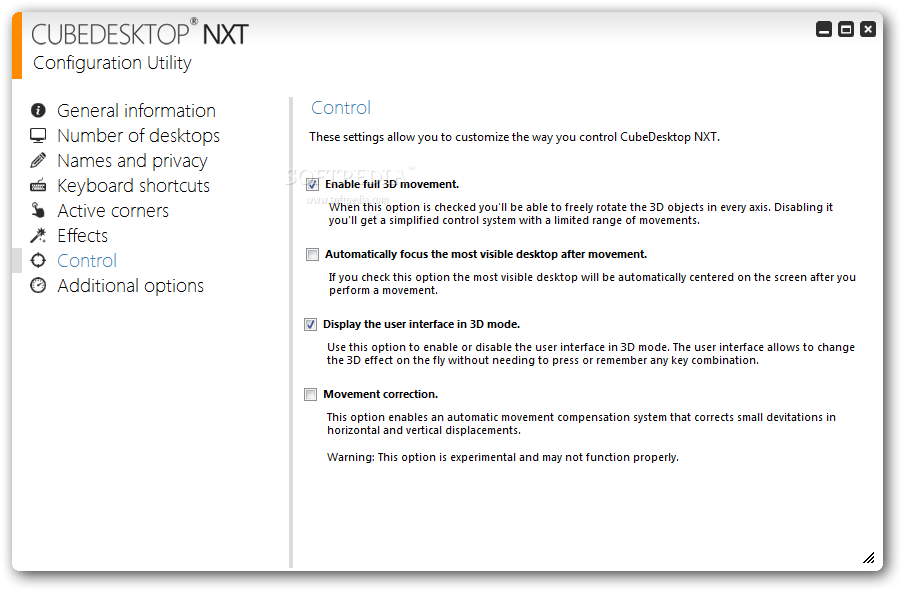Go to Number of desktops settings

click(x=138, y=135)
